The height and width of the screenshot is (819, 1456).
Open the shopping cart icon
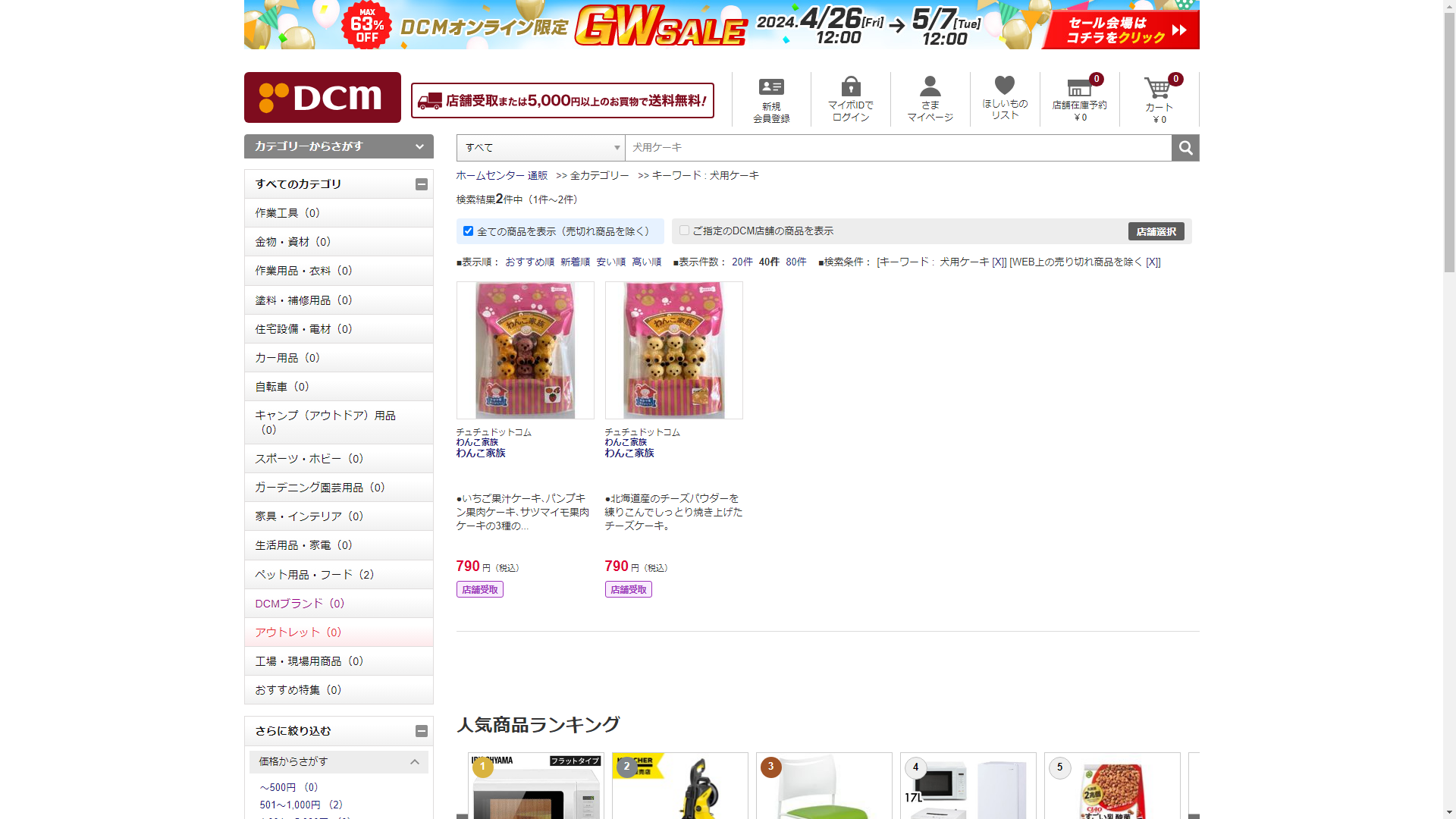click(x=1158, y=89)
